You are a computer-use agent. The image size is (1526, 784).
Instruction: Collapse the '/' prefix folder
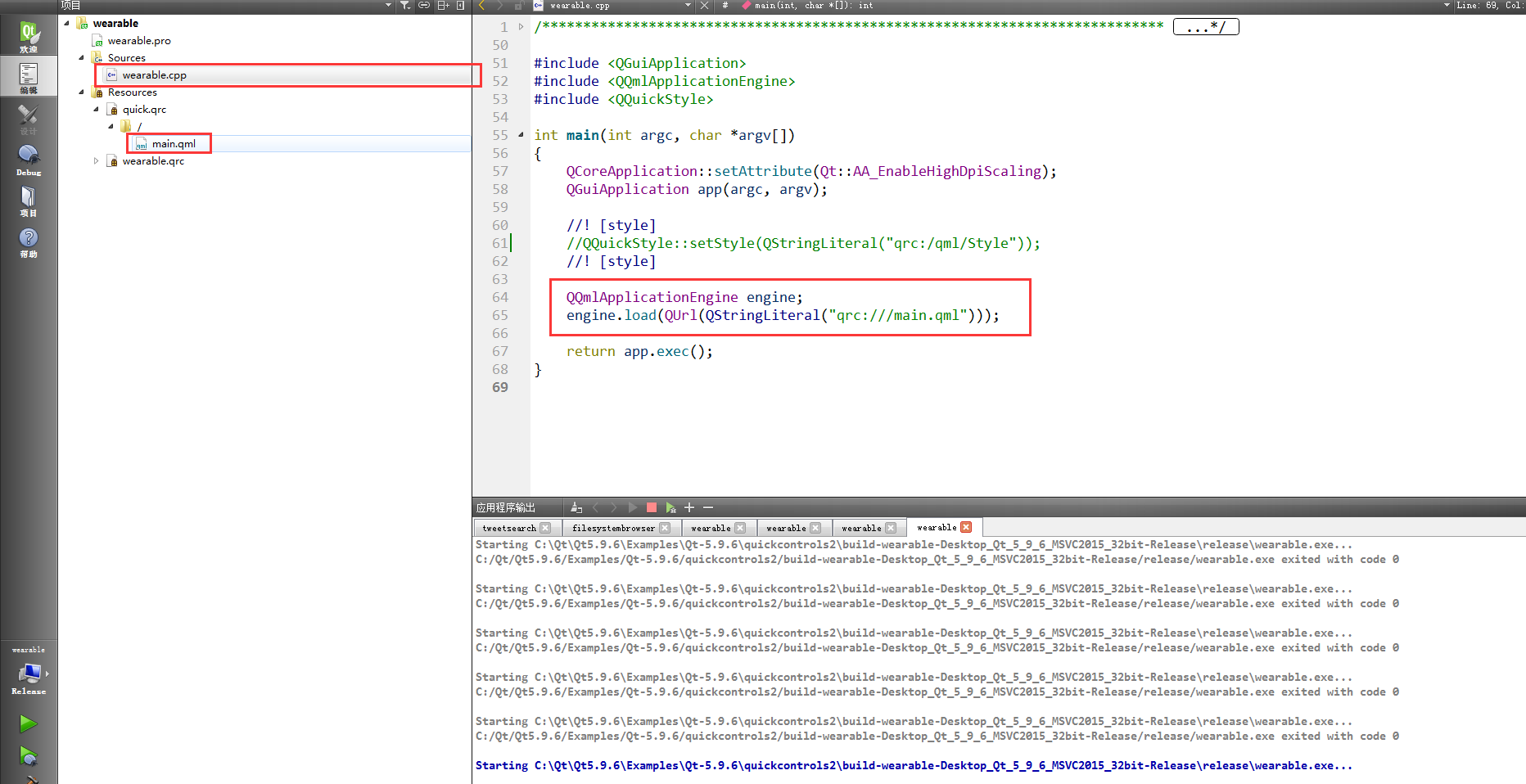tap(111, 126)
